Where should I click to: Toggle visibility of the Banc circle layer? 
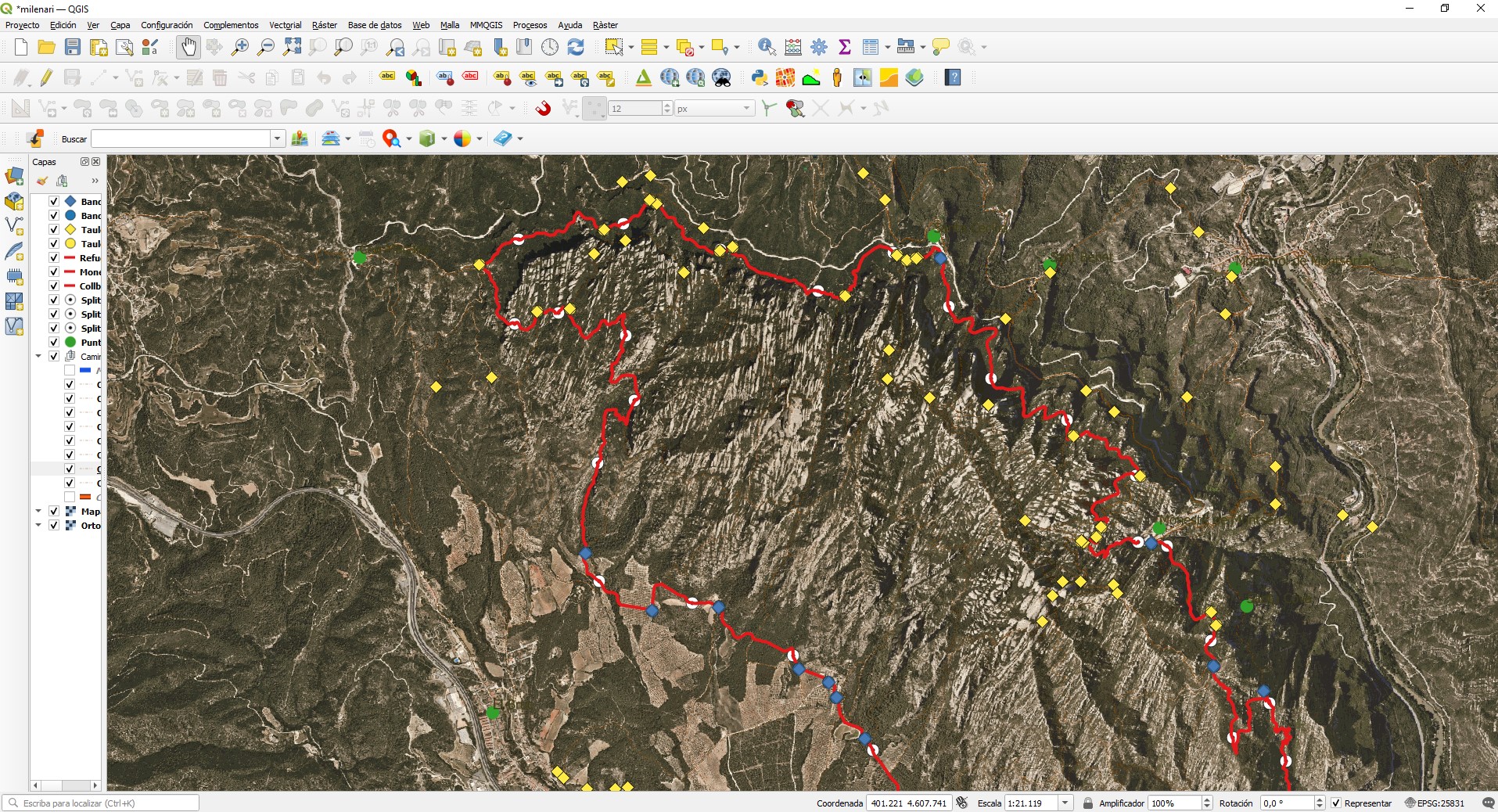[54, 215]
